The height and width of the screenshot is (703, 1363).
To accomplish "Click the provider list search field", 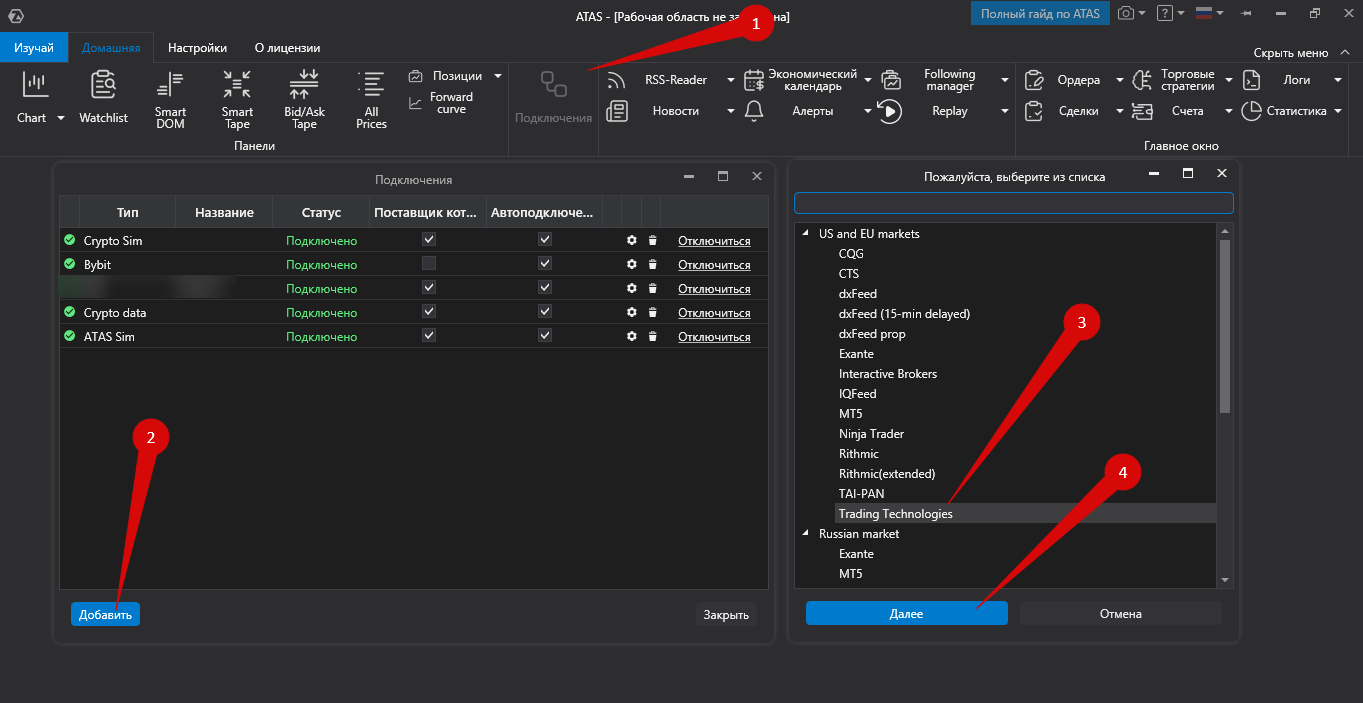I will tap(1013, 203).
